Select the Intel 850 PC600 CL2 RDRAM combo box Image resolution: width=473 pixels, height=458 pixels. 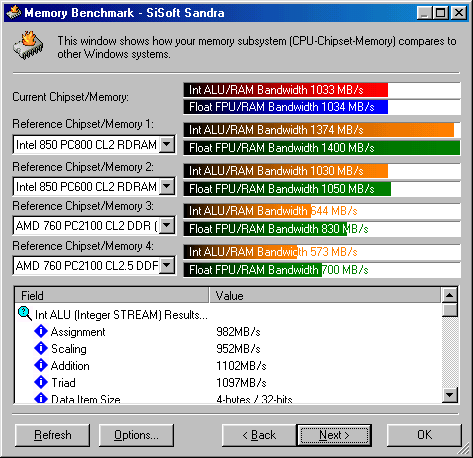click(x=94, y=186)
